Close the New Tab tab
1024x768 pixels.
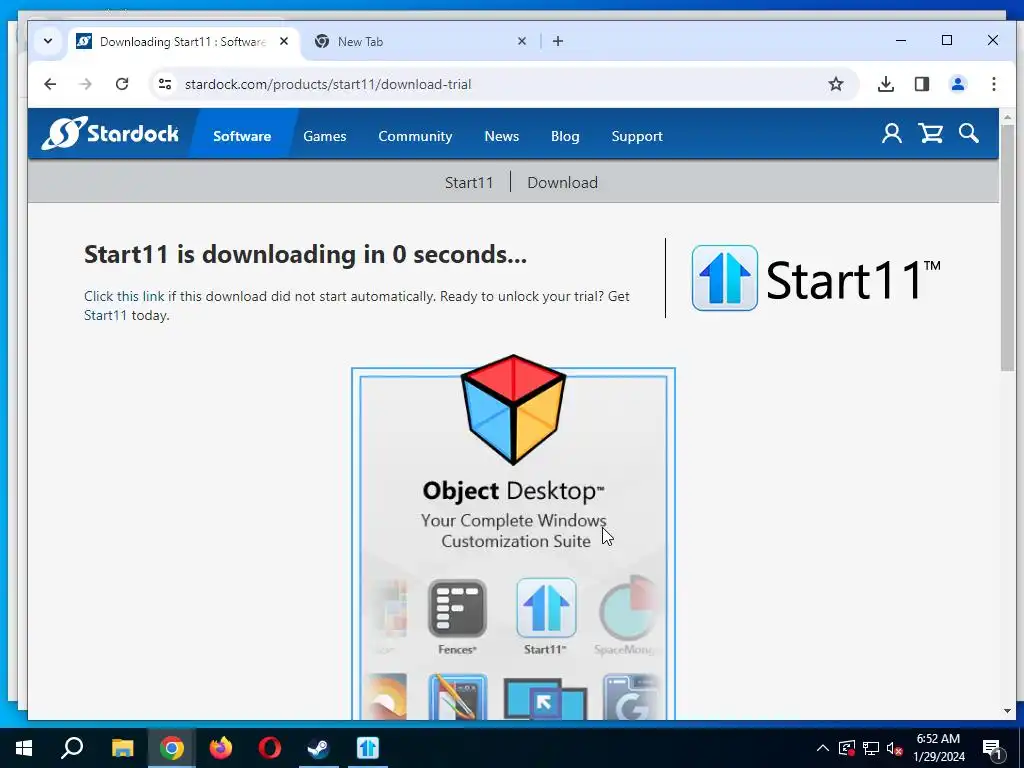(x=522, y=41)
